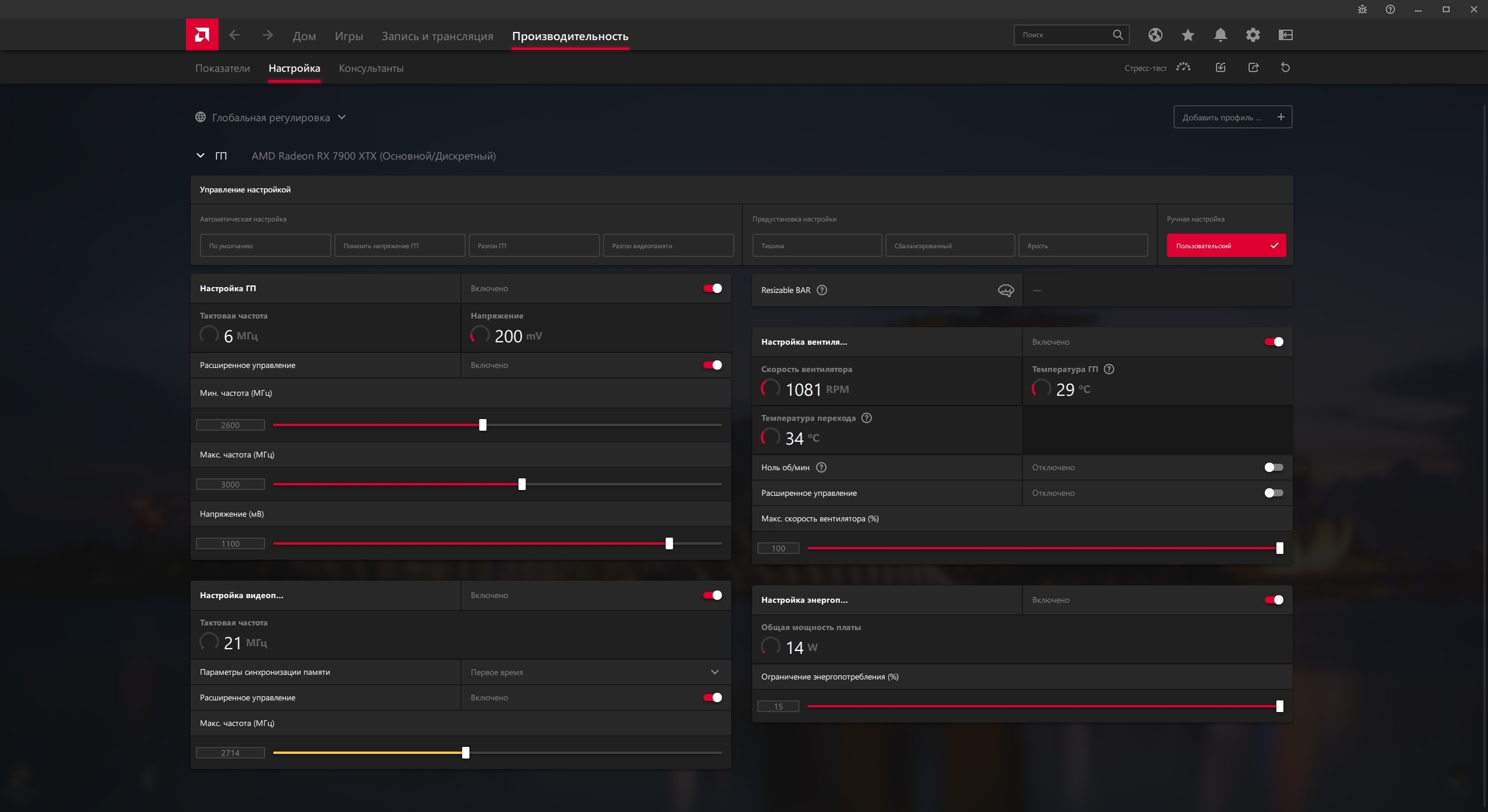Open notifications bell icon
Image resolution: width=1488 pixels, height=812 pixels.
tap(1220, 35)
